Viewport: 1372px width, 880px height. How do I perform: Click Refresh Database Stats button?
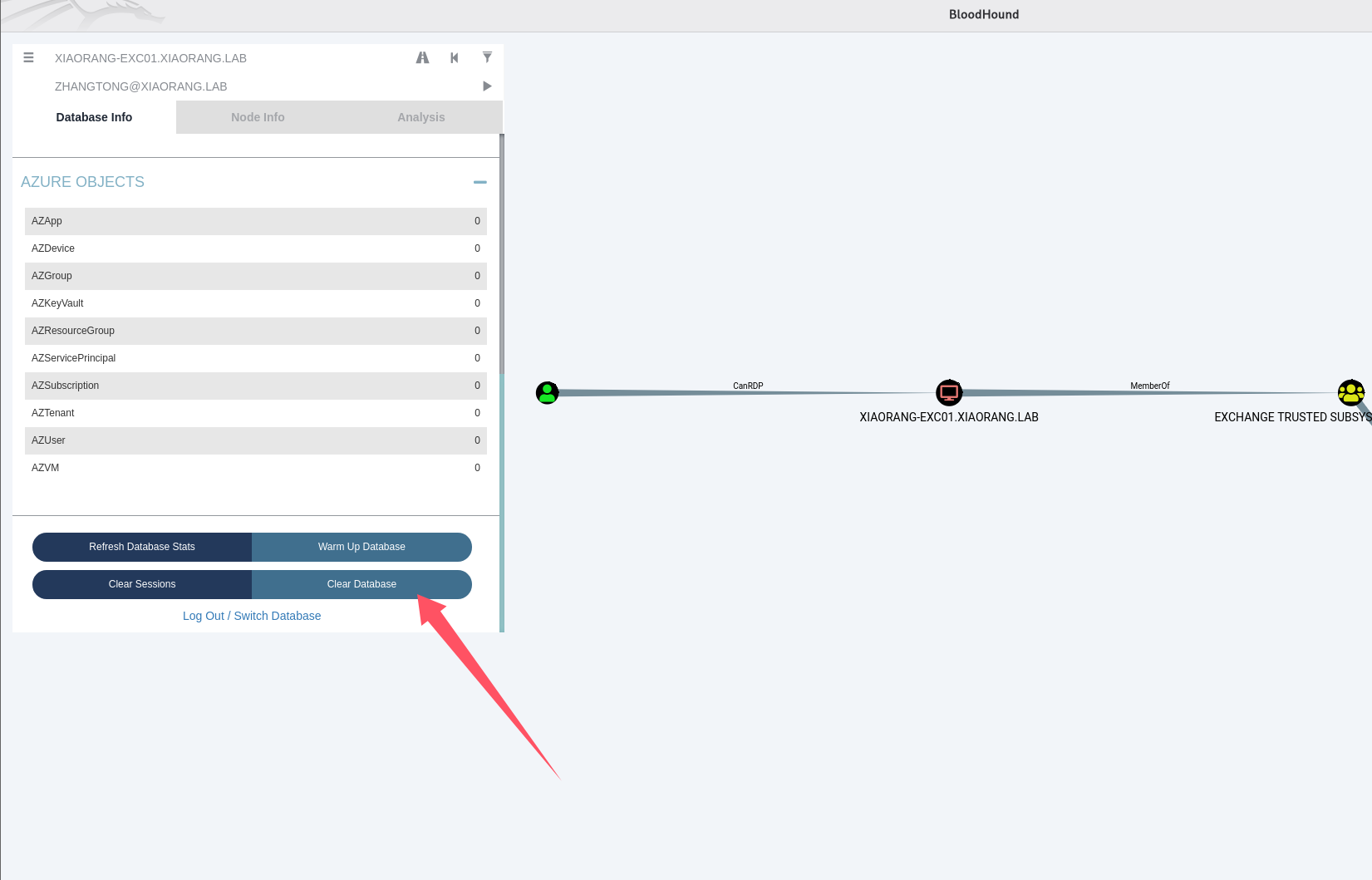tap(142, 547)
